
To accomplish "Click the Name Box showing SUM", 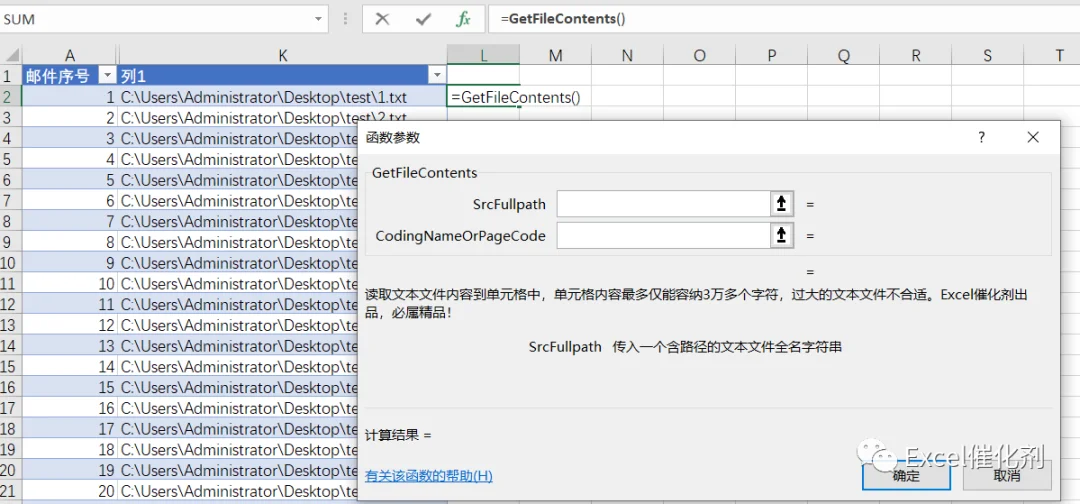I will 155,19.
